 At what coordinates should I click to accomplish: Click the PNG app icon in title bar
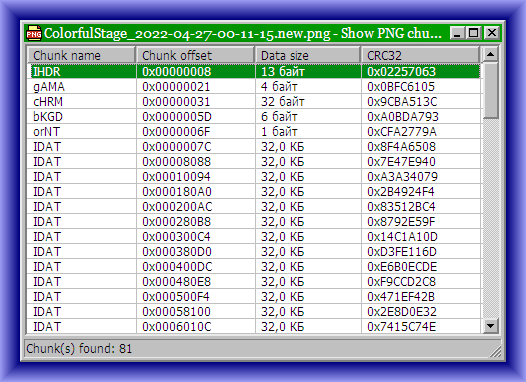[x=34, y=33]
